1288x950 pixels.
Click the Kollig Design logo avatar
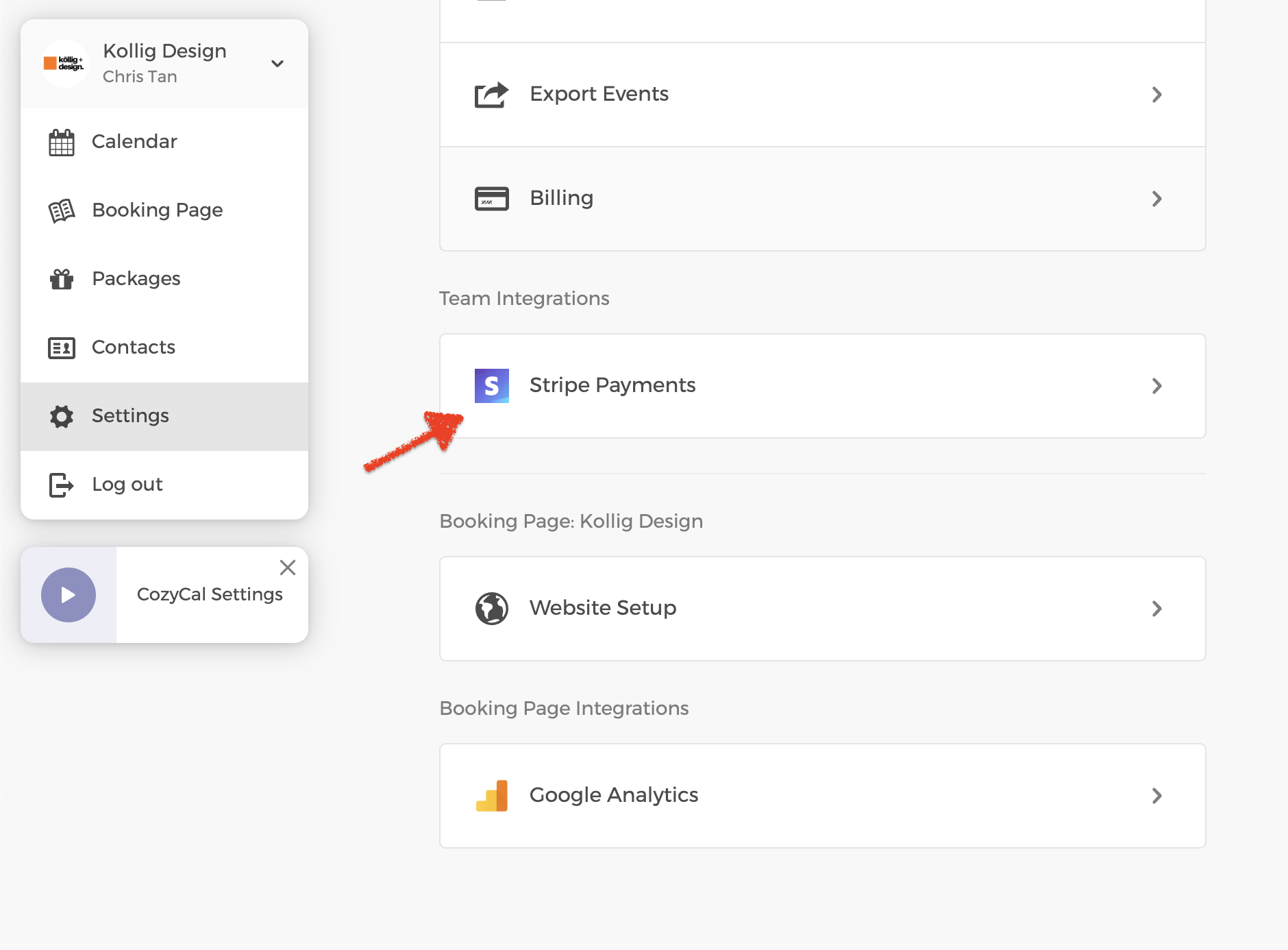64,64
